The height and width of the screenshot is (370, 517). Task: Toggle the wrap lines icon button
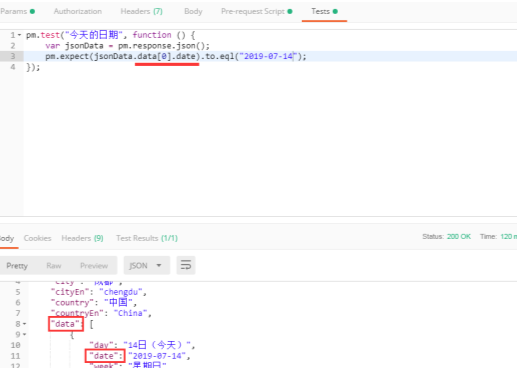pyautogui.click(x=186, y=265)
